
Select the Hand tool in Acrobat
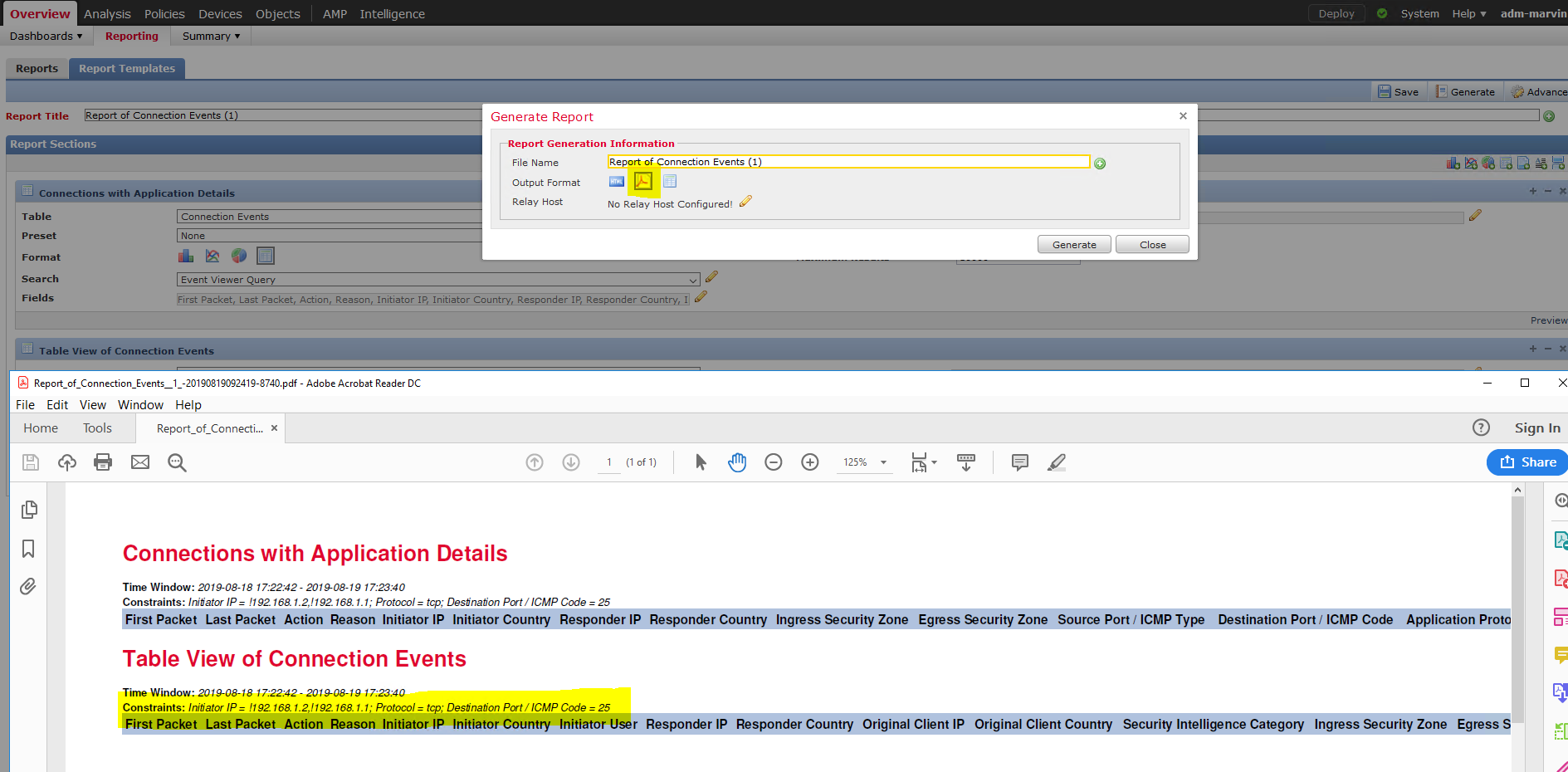(x=737, y=462)
